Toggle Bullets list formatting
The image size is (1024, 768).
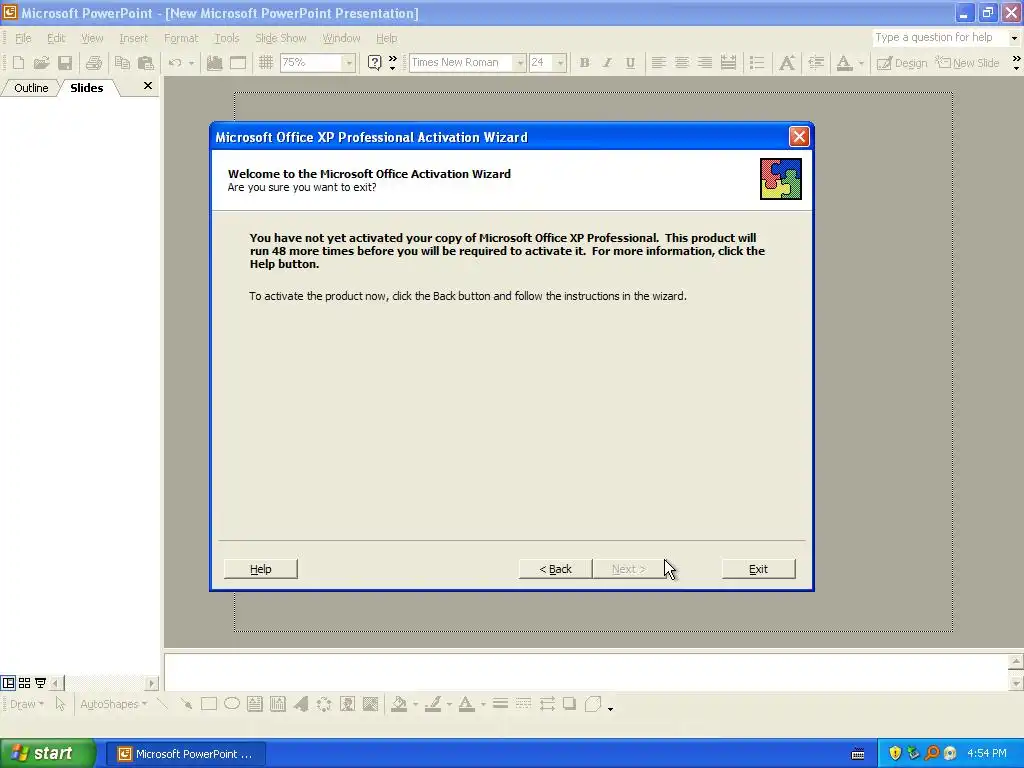pyautogui.click(x=757, y=63)
